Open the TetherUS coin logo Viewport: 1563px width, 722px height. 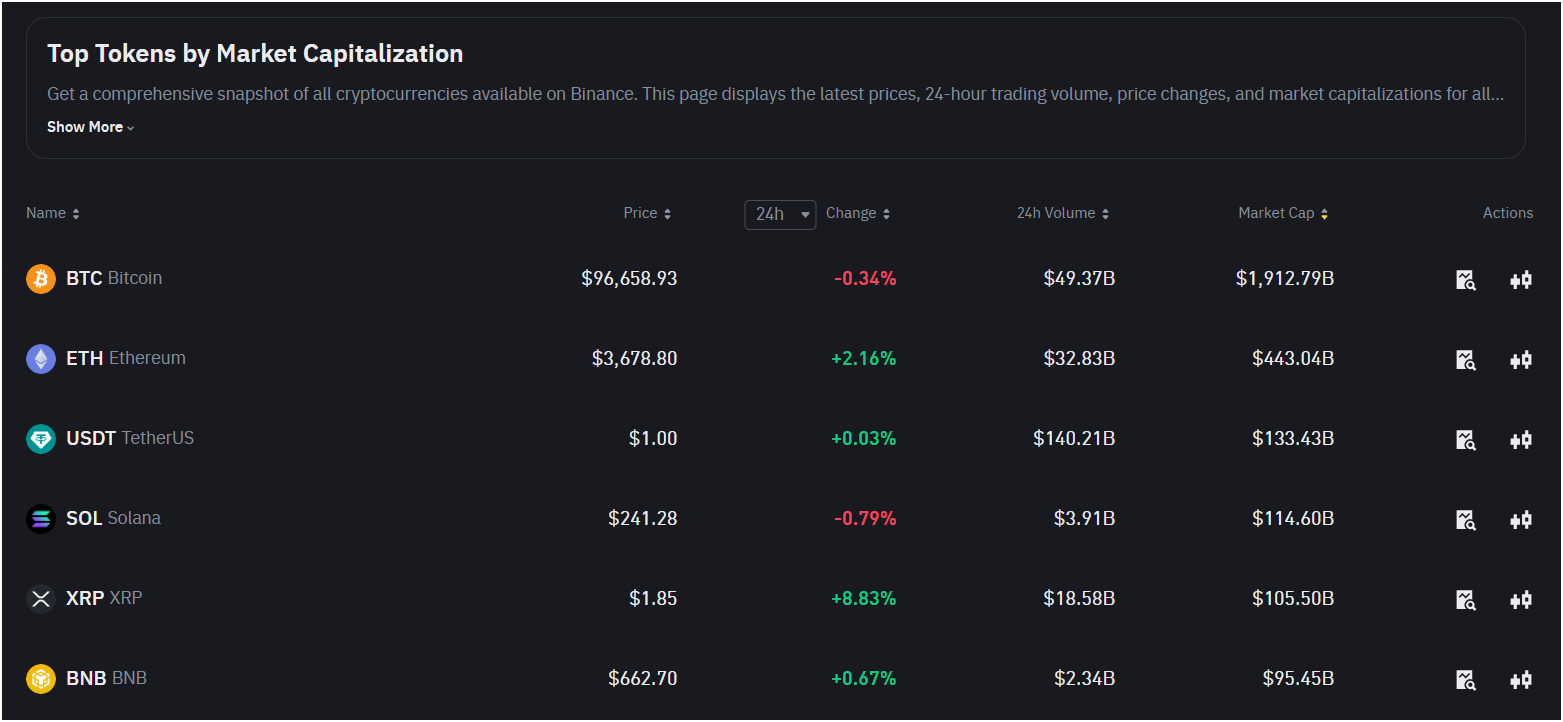41,439
